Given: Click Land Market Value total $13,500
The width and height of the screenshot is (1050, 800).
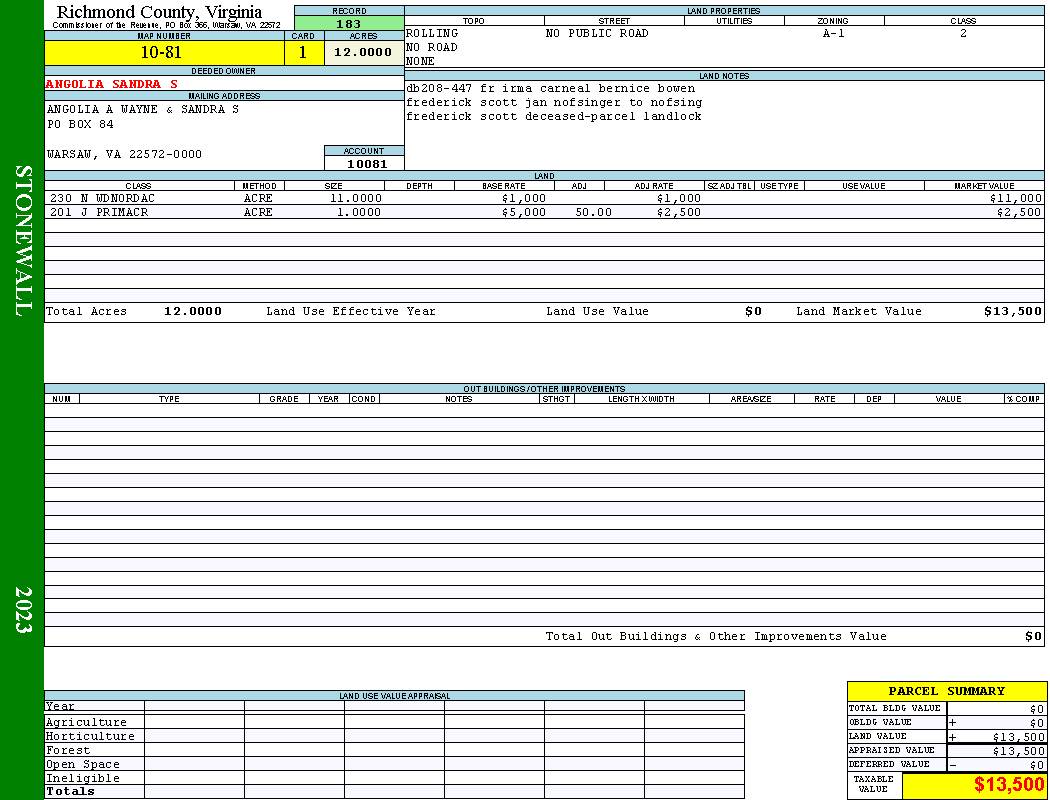Looking at the screenshot, I should coord(1013,311).
